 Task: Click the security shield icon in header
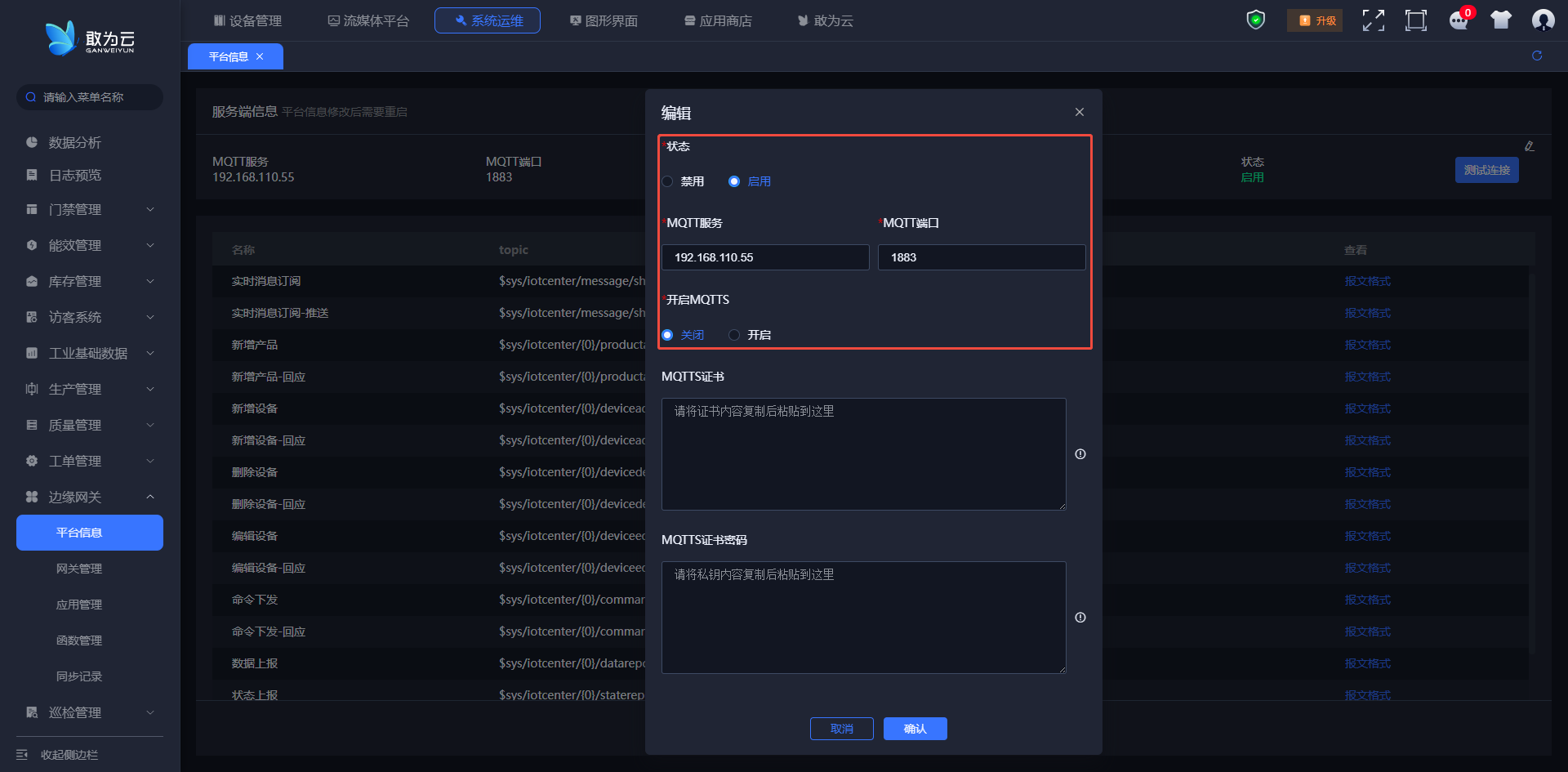tap(1255, 20)
